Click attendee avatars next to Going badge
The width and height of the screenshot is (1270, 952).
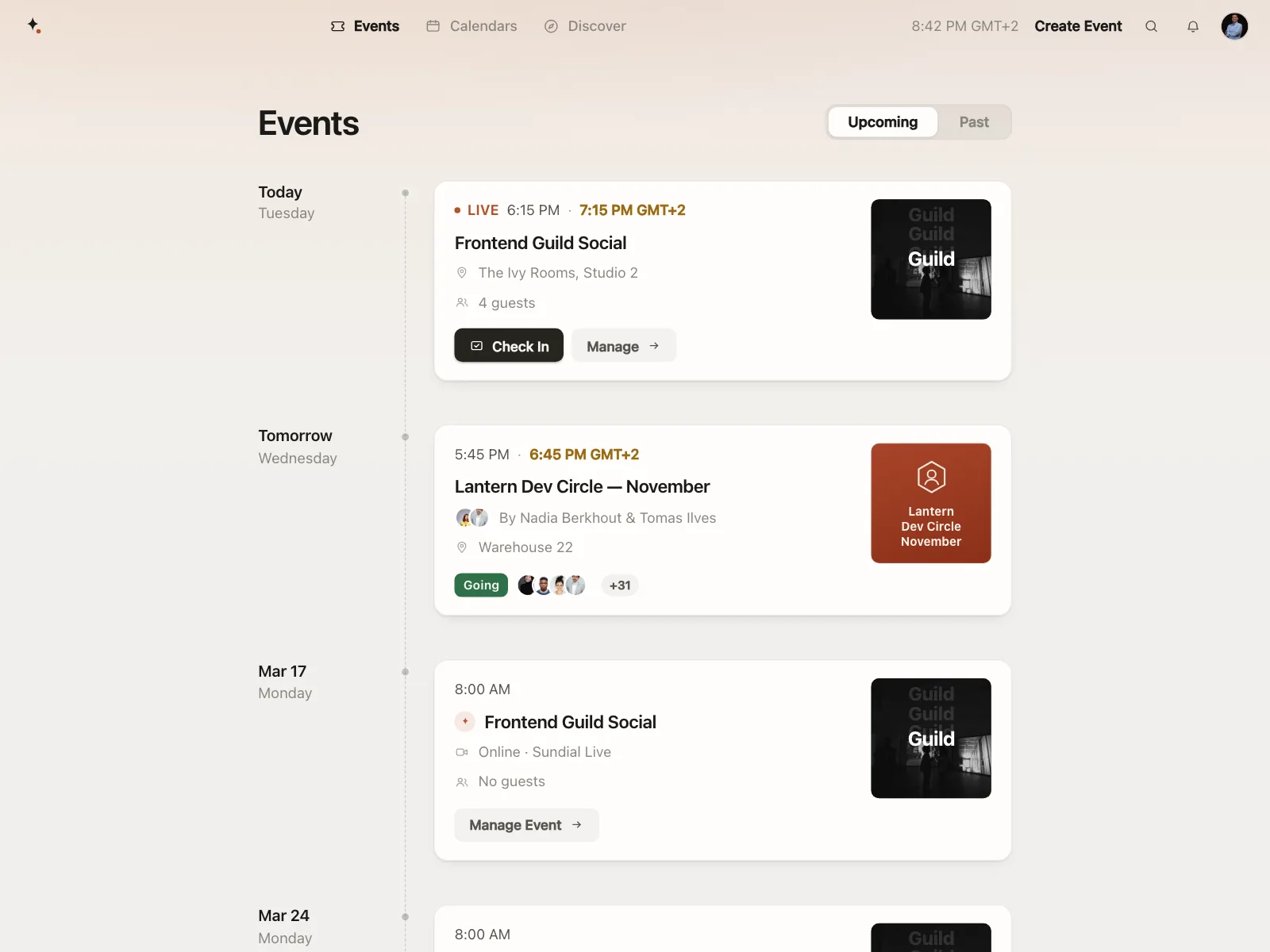point(552,585)
